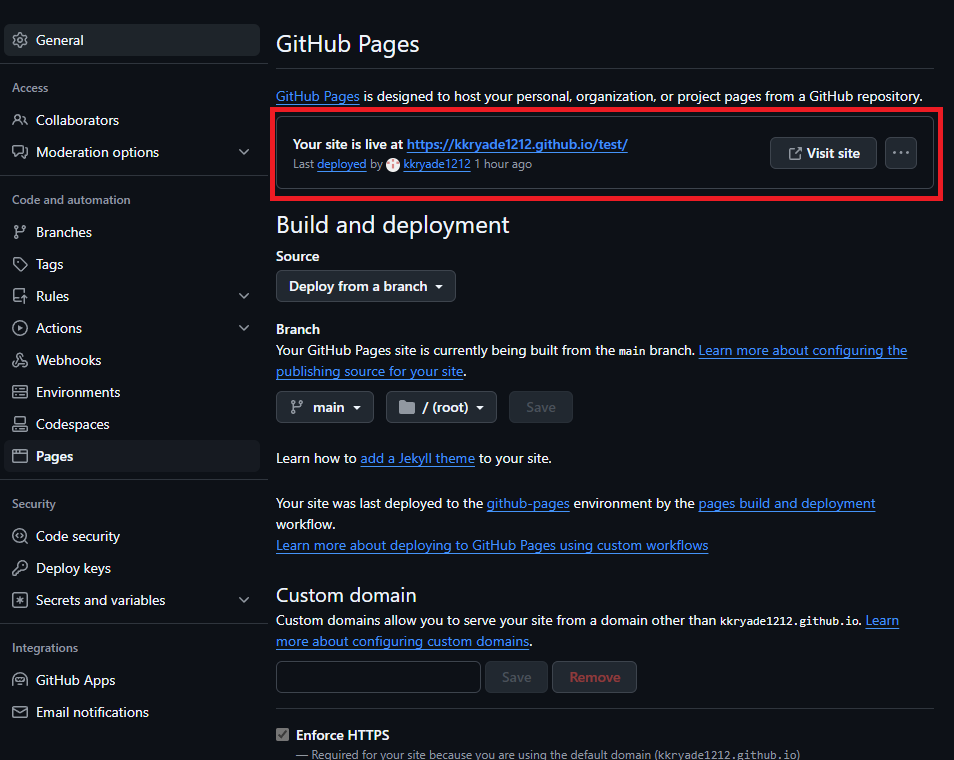The image size is (954, 760).
Task: Click the Environments server icon
Action: (x=20, y=392)
